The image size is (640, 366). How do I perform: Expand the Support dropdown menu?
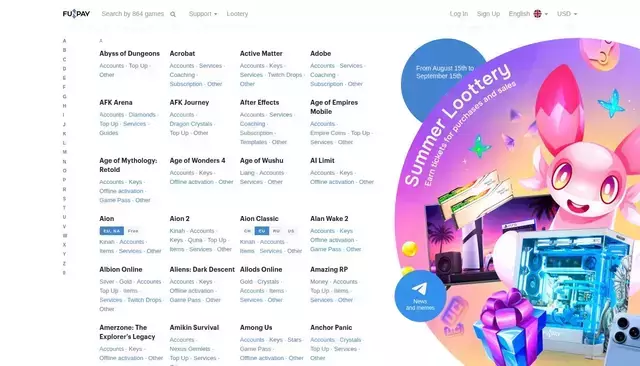click(203, 14)
